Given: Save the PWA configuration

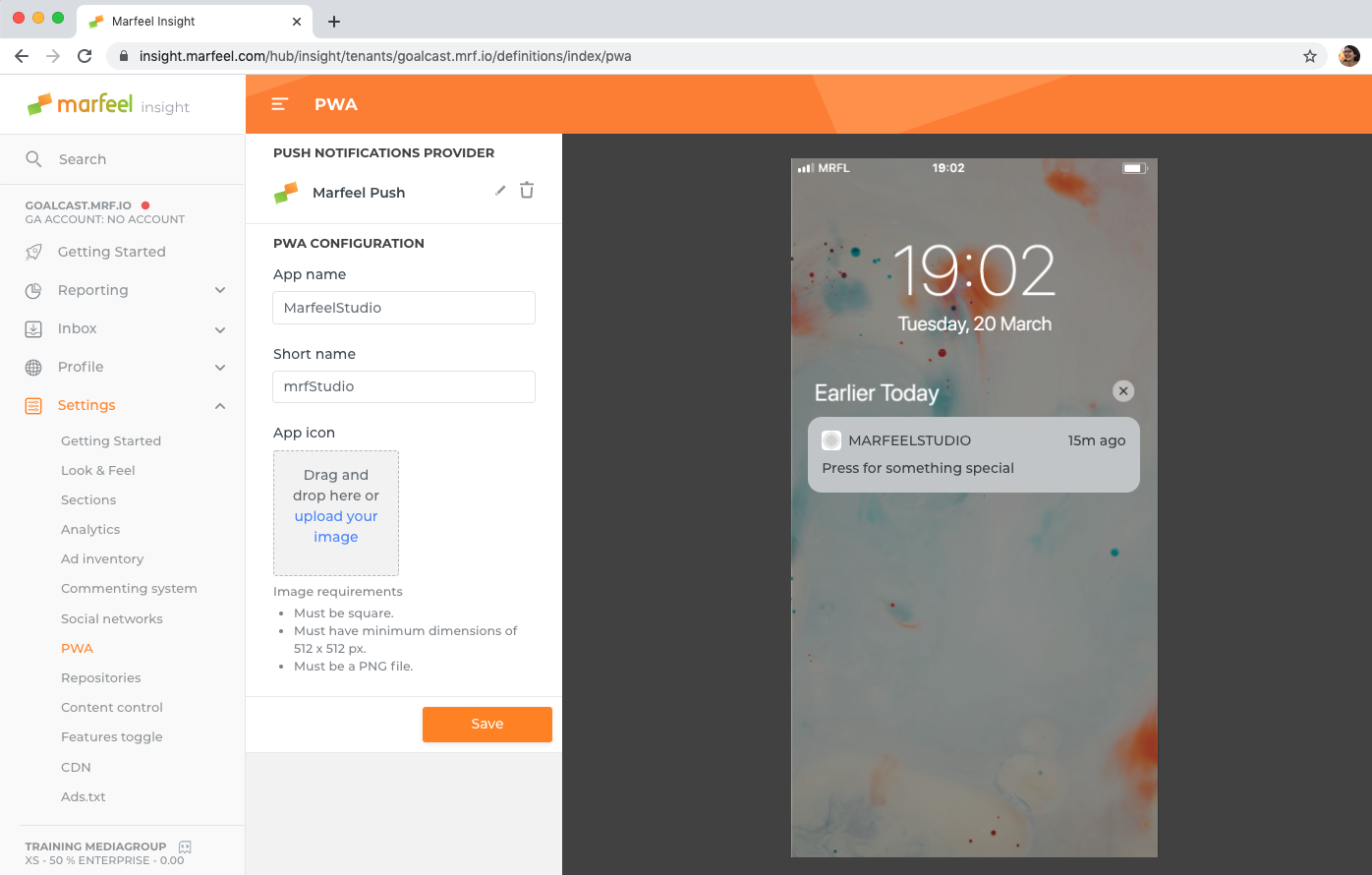Looking at the screenshot, I should click(x=487, y=724).
